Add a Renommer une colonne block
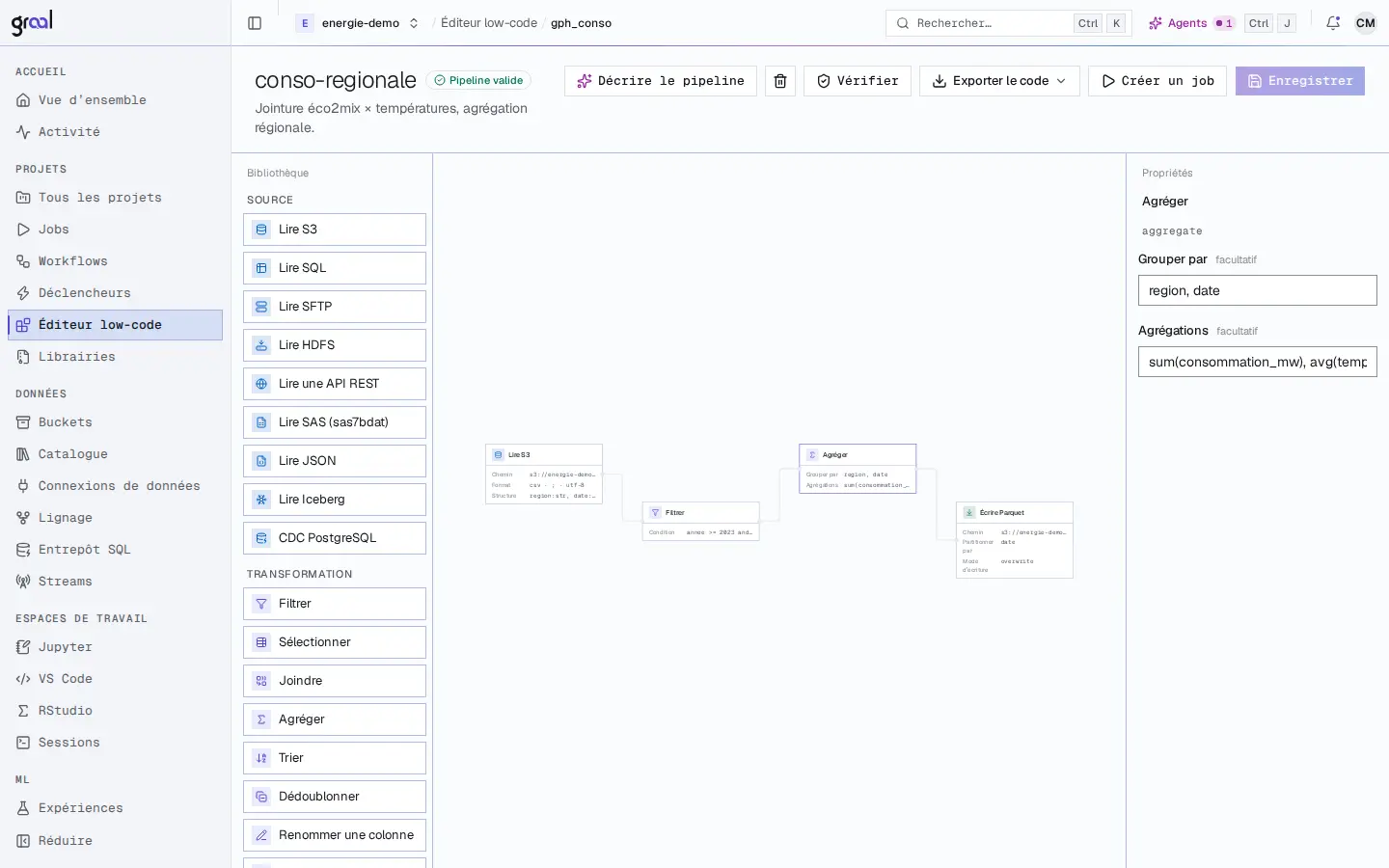 point(335,835)
